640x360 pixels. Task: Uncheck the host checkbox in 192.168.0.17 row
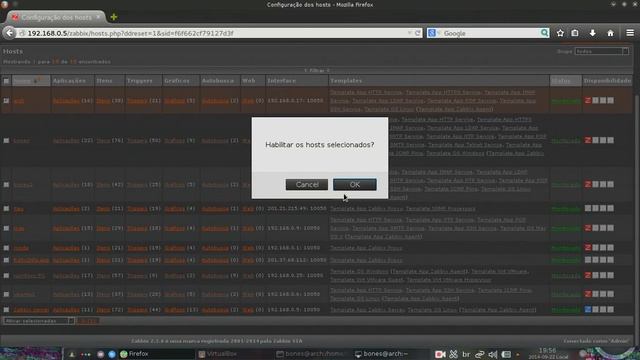(6, 100)
